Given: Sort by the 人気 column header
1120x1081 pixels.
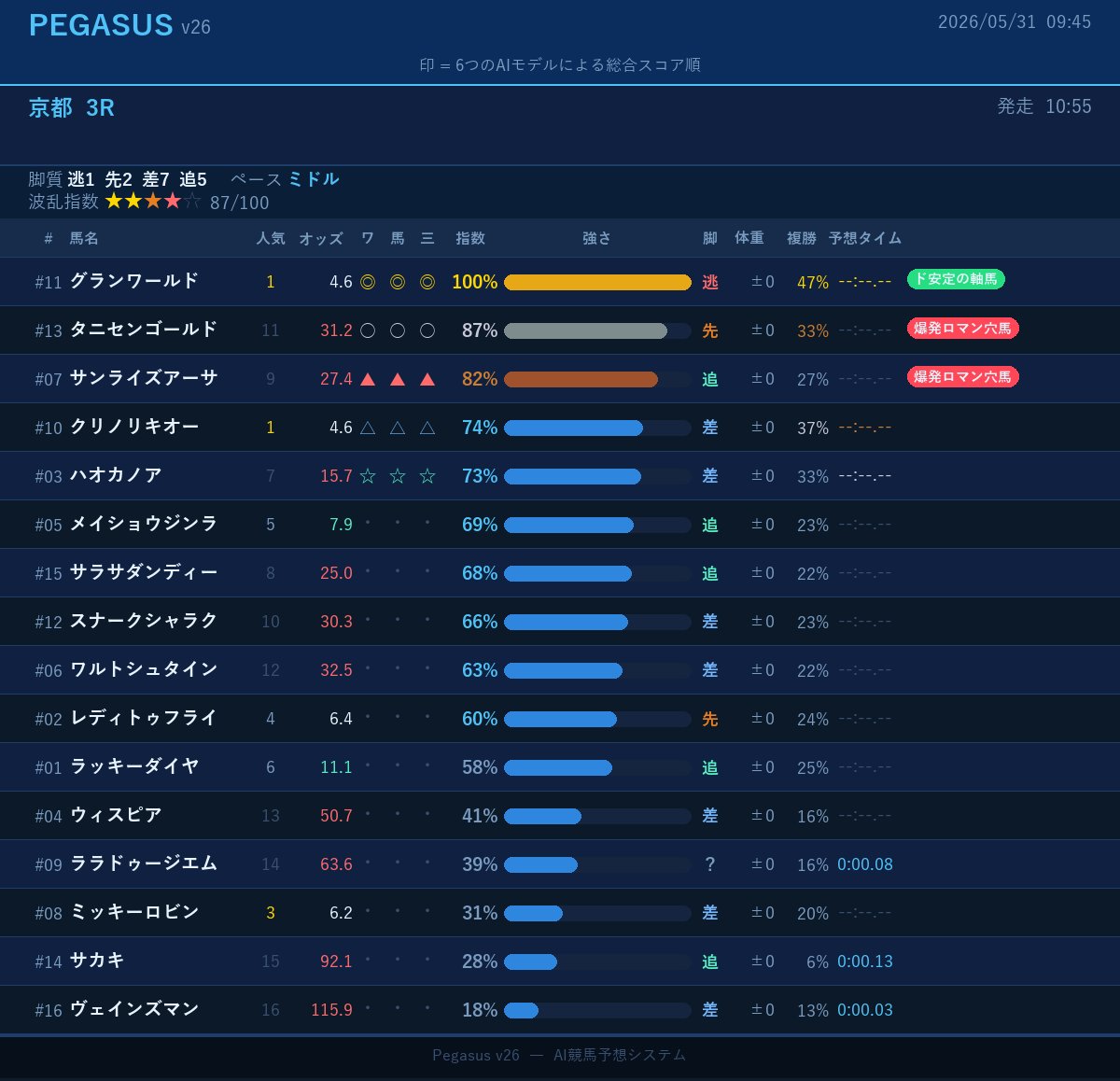Looking at the screenshot, I should [271, 239].
